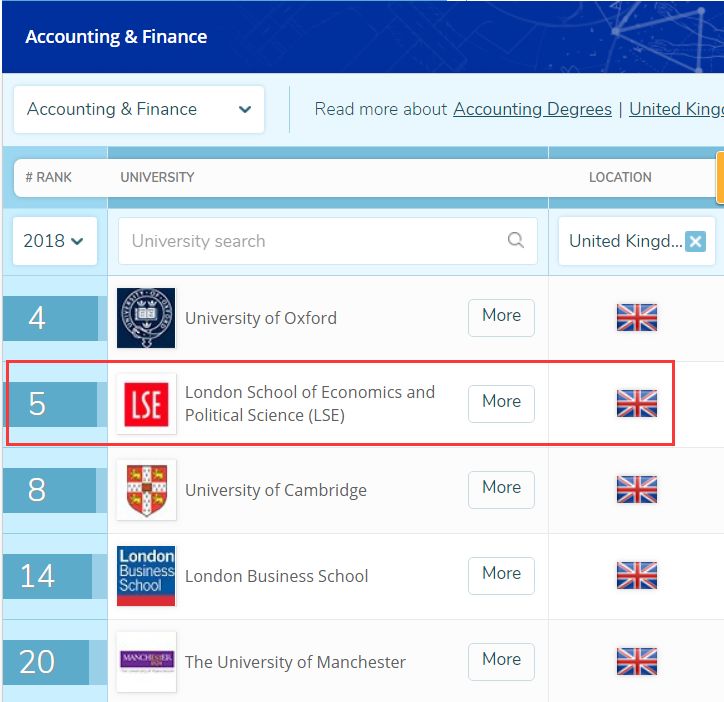Open the London Business School name link
Image resolution: width=724 pixels, height=702 pixels.
coord(277,576)
